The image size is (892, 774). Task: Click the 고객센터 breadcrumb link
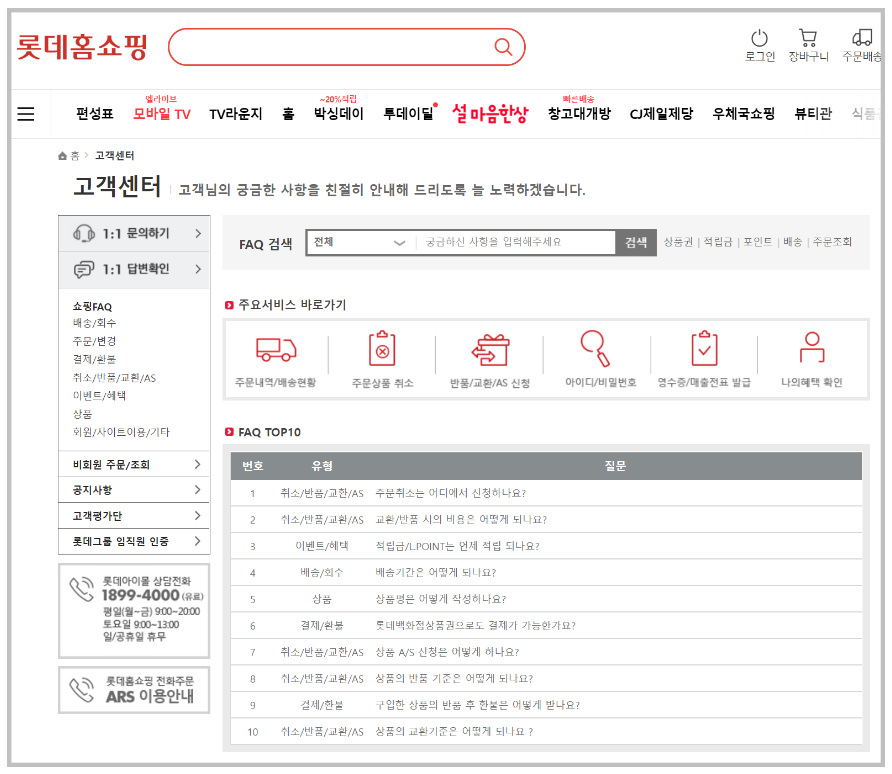coord(114,156)
